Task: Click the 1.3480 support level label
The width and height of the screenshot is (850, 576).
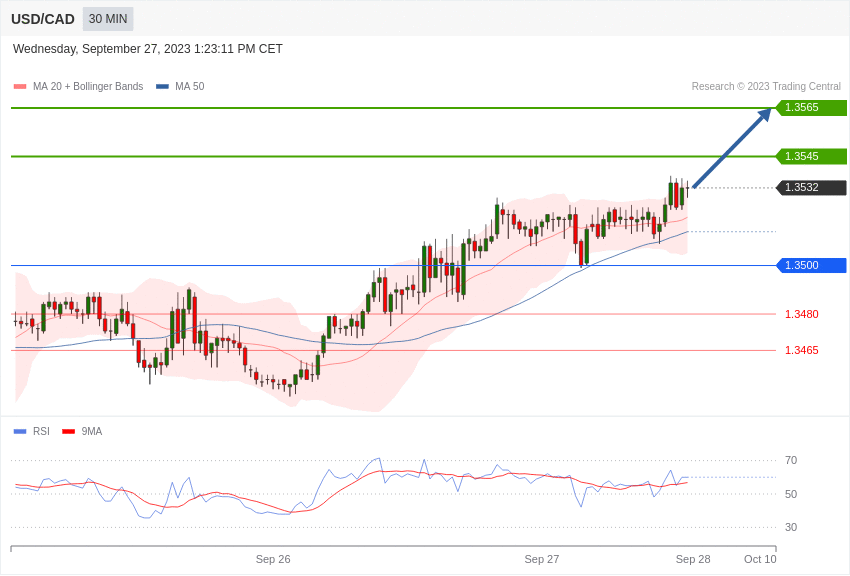Action: coord(802,314)
